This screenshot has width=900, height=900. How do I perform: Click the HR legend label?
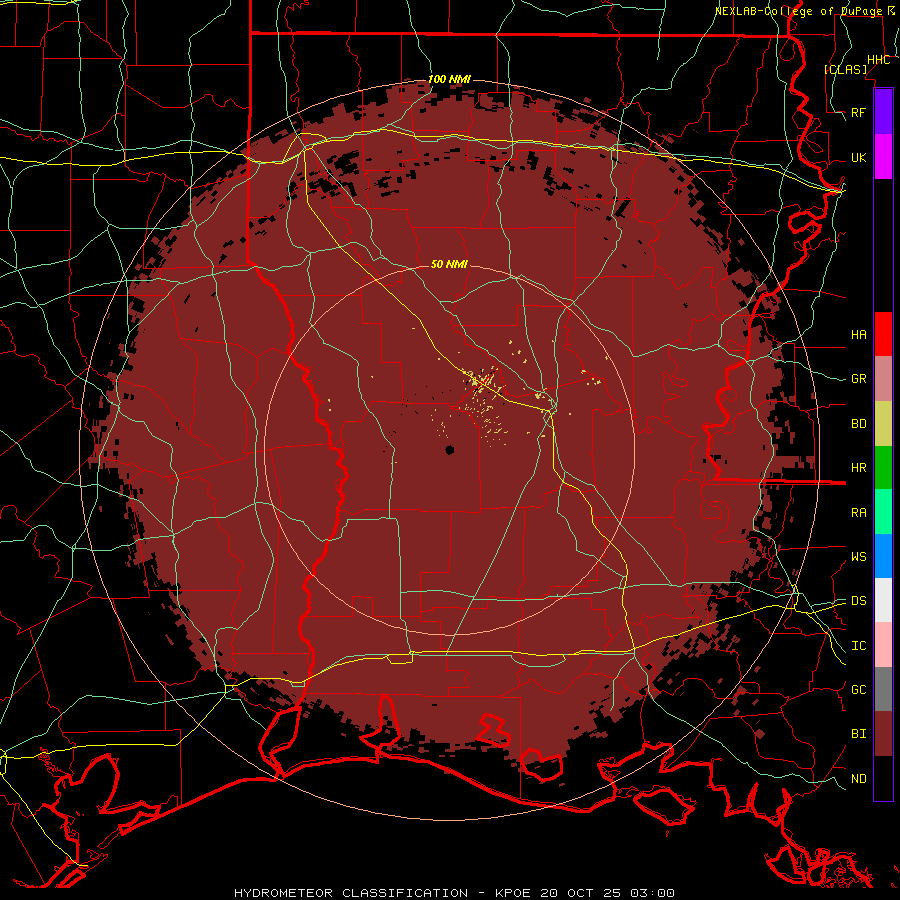pyautogui.click(x=858, y=468)
